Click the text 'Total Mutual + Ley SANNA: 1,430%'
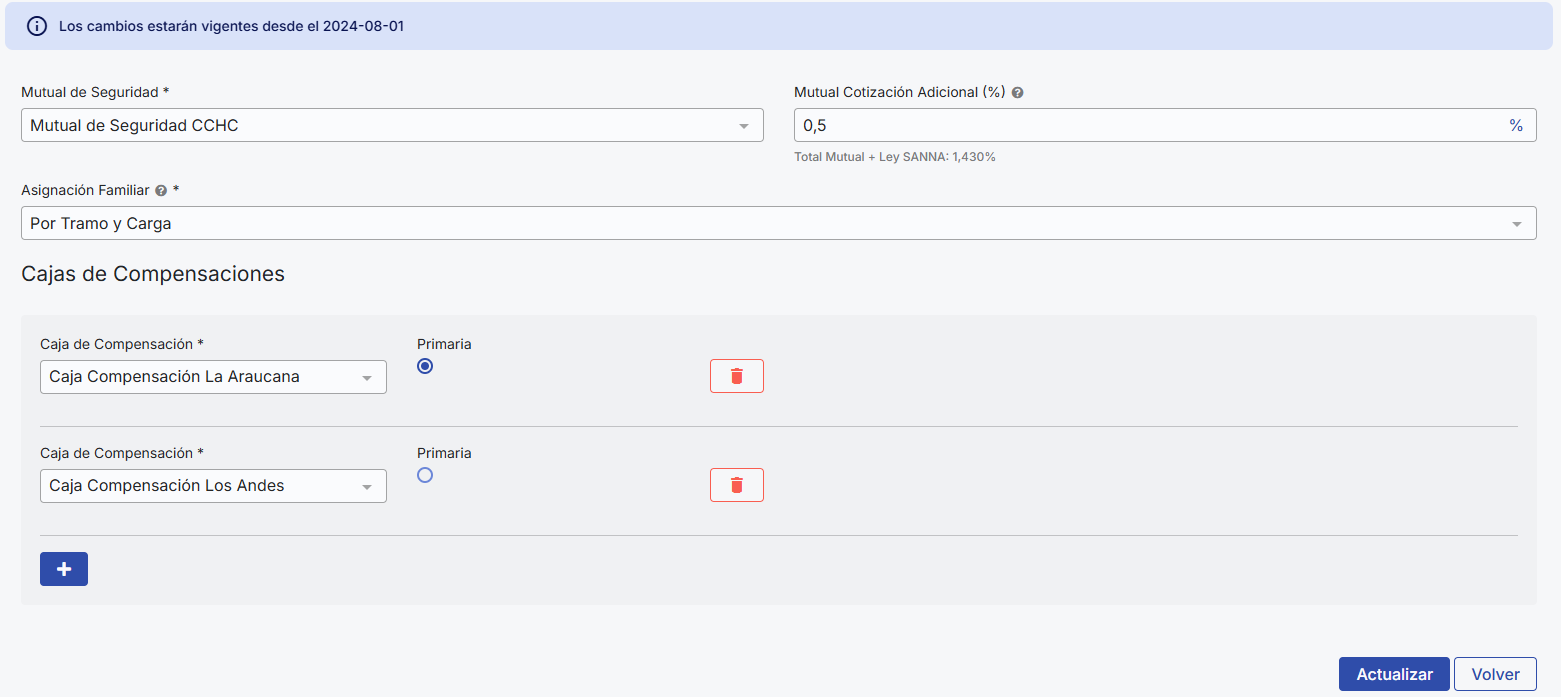The height and width of the screenshot is (697, 1561). [895, 157]
